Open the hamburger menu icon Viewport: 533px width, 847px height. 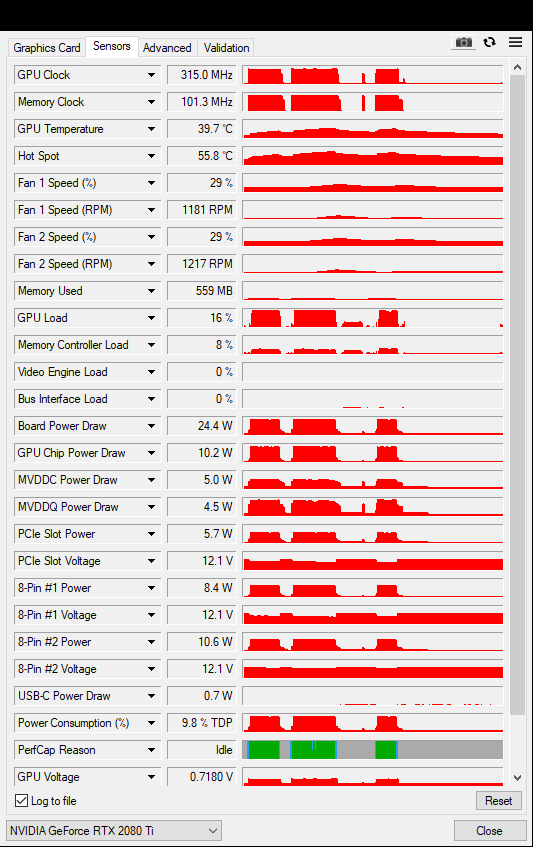click(x=516, y=42)
